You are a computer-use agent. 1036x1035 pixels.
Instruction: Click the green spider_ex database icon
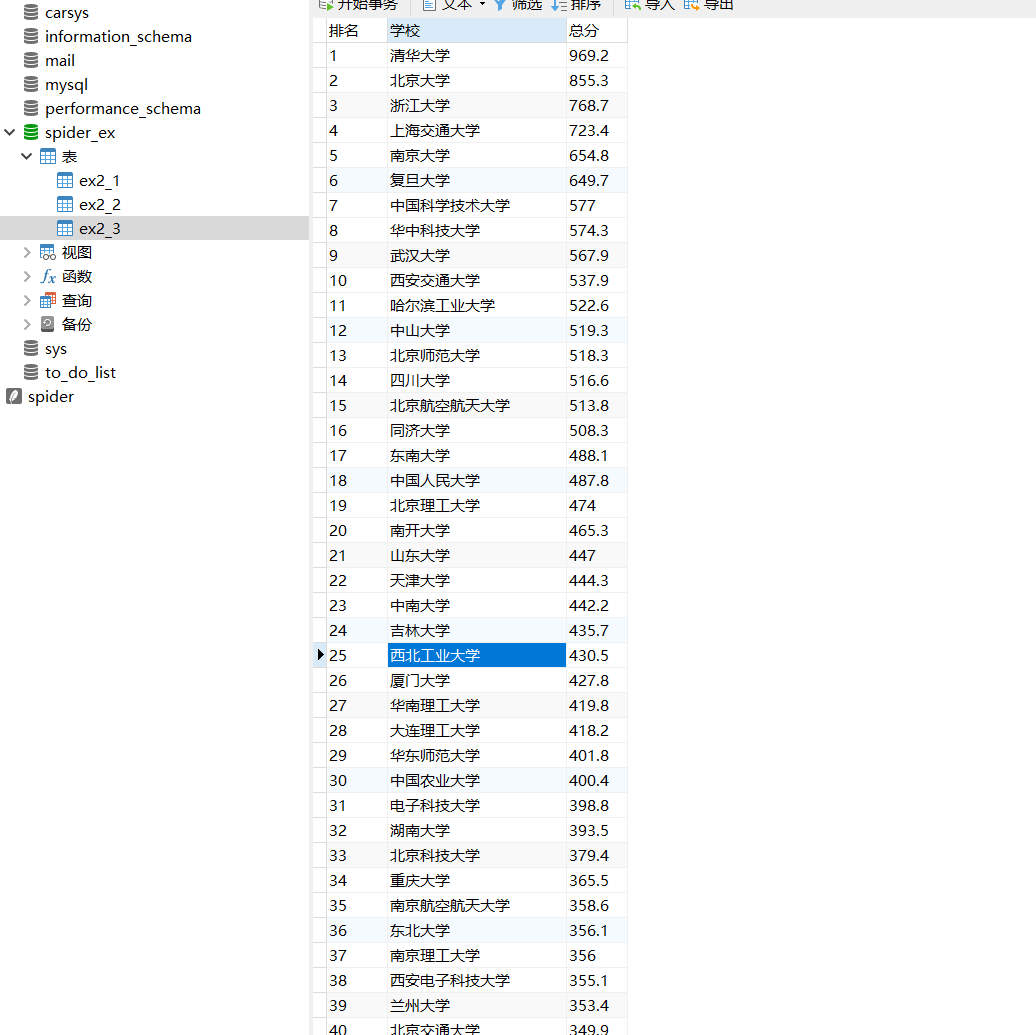pyautogui.click(x=30, y=132)
